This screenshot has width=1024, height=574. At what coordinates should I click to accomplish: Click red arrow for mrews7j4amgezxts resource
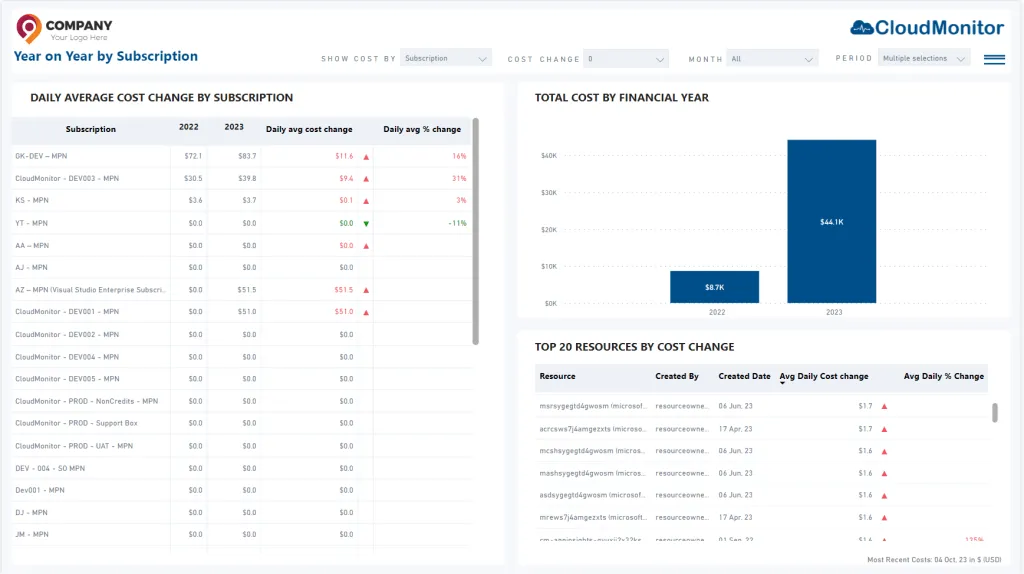point(884,518)
